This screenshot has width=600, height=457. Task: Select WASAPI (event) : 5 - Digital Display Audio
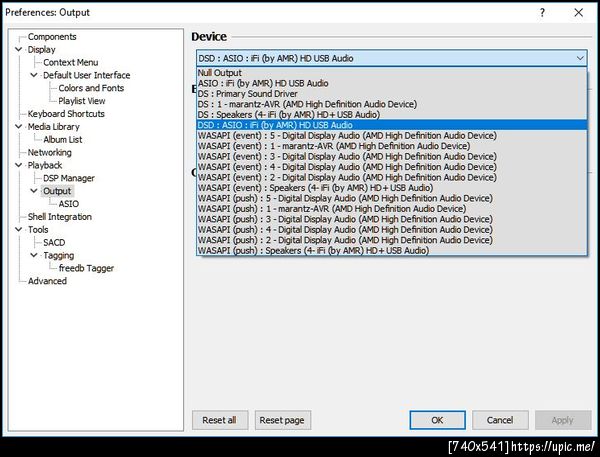click(x=392, y=135)
